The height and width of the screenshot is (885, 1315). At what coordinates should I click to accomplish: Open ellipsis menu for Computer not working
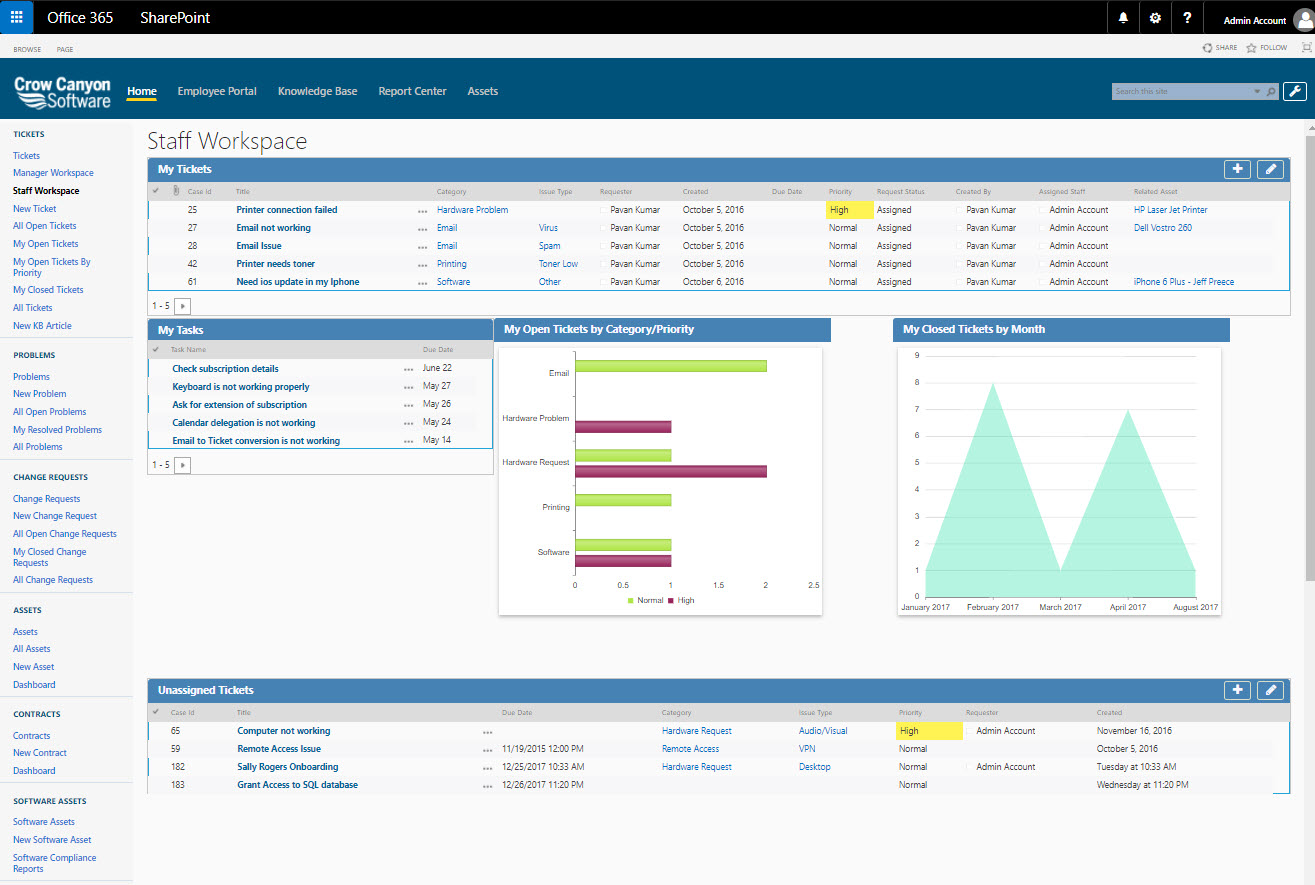click(x=487, y=732)
